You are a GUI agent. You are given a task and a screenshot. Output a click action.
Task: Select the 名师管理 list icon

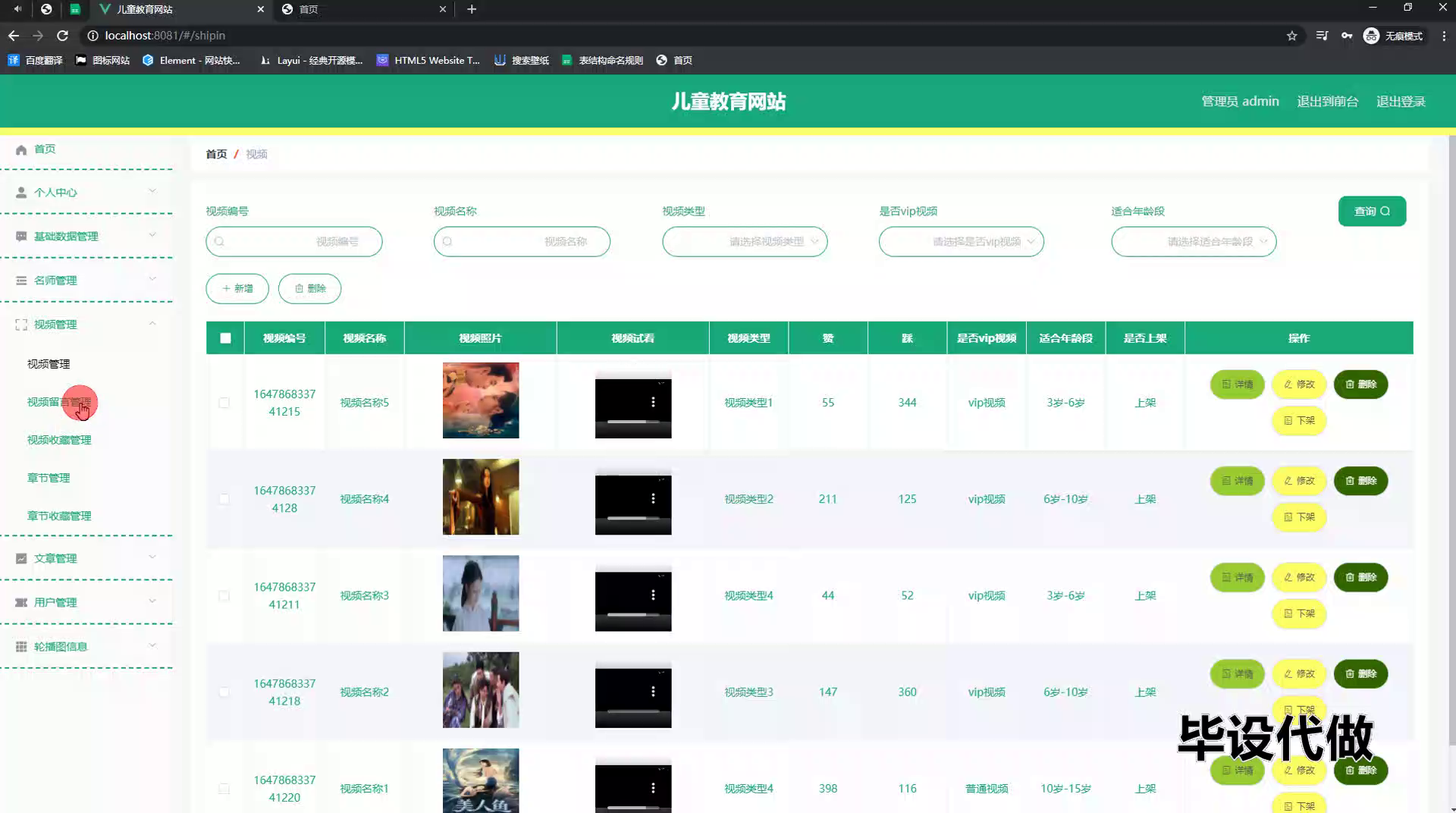[x=20, y=280]
